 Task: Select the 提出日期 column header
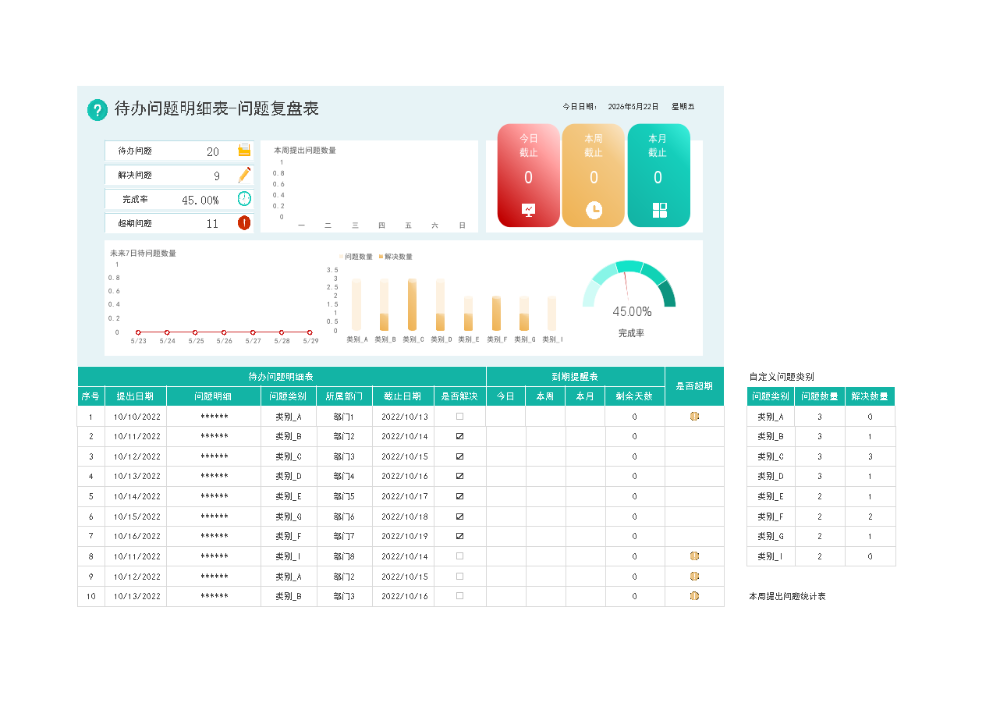click(x=135, y=396)
